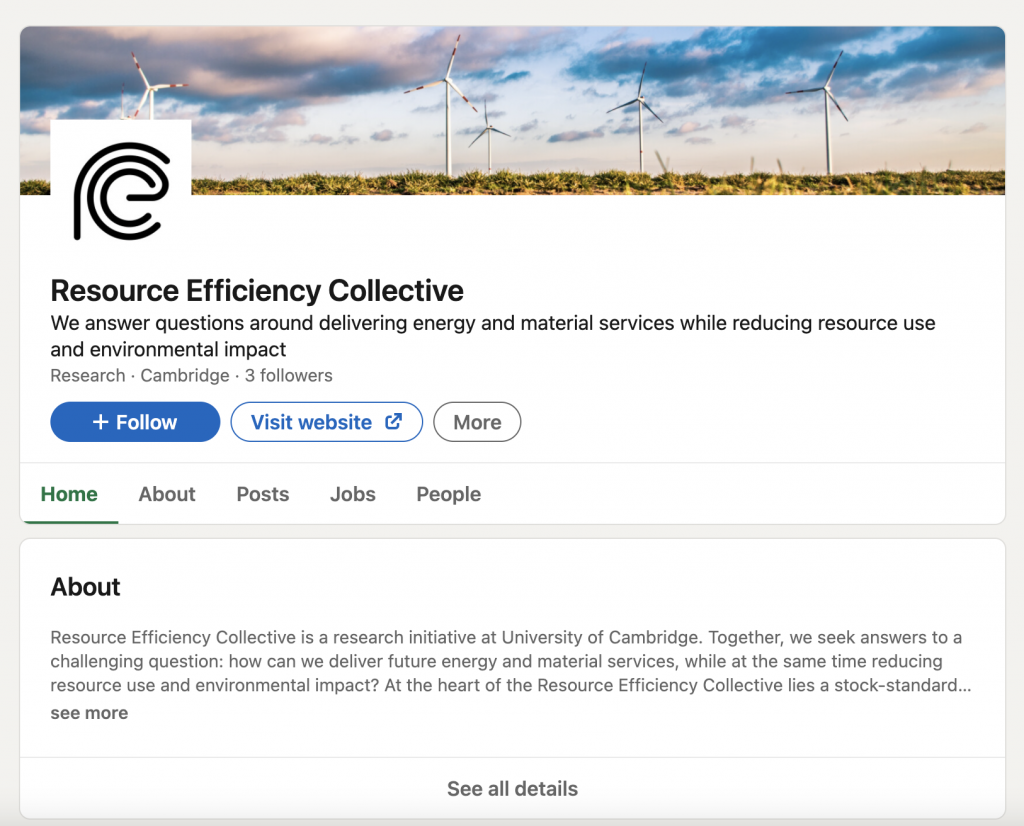This screenshot has width=1024, height=826.
Task: Expand the About text with see more
Action: [x=89, y=713]
